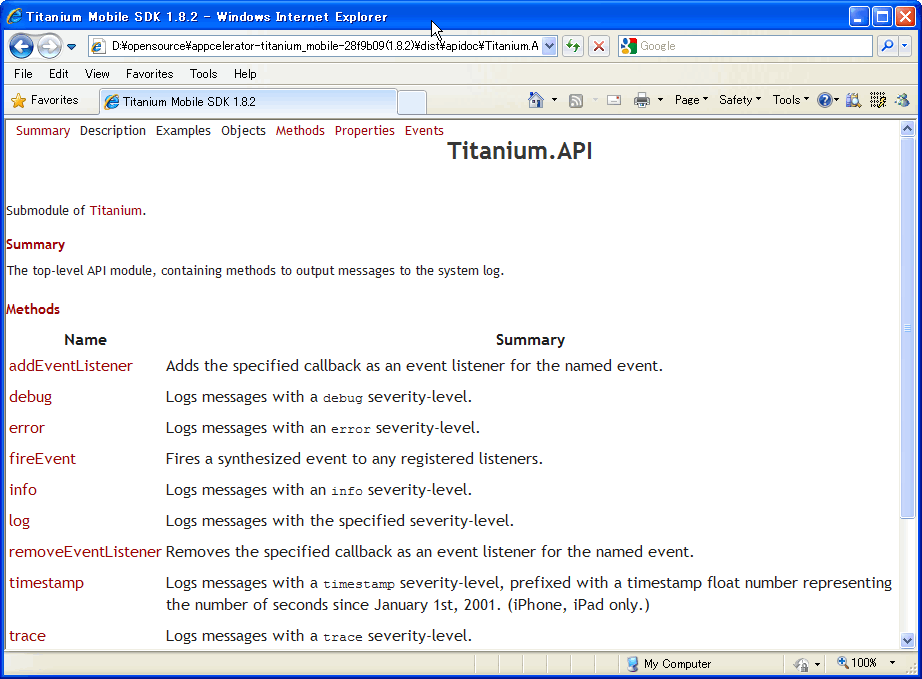Click the address bar URL field
The image size is (922, 679).
pos(316,46)
